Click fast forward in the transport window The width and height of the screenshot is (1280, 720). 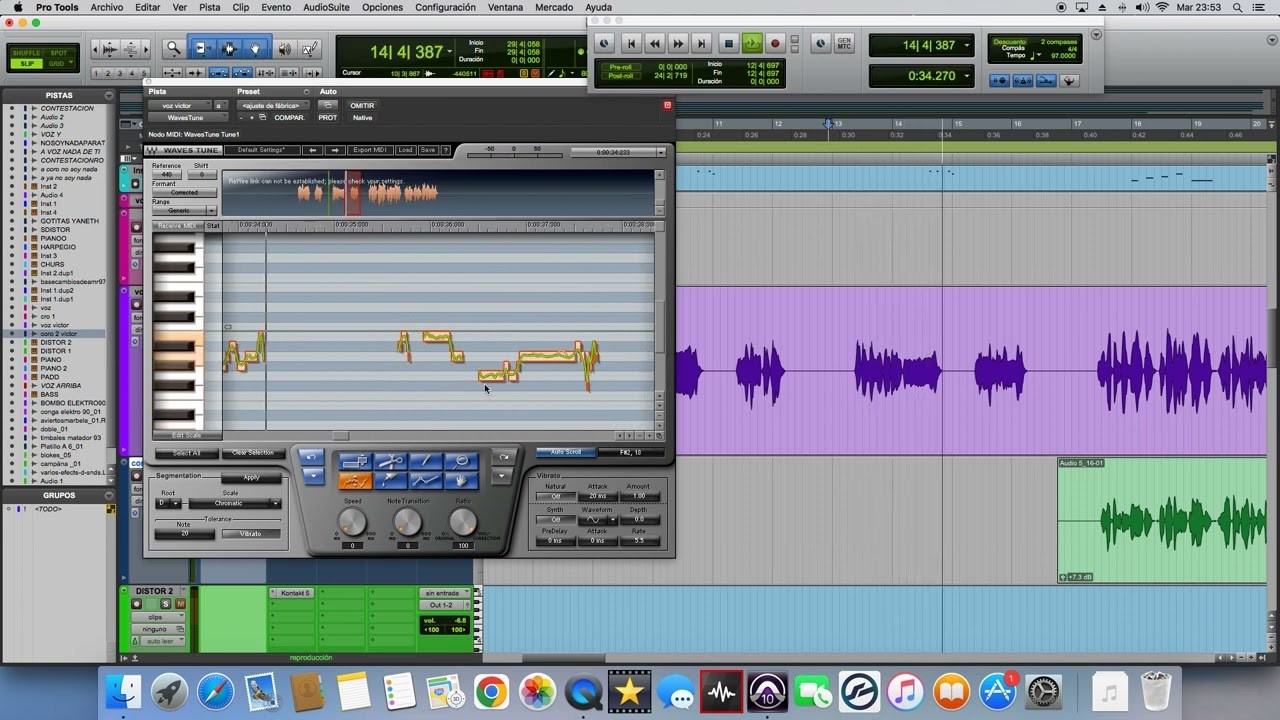678,43
